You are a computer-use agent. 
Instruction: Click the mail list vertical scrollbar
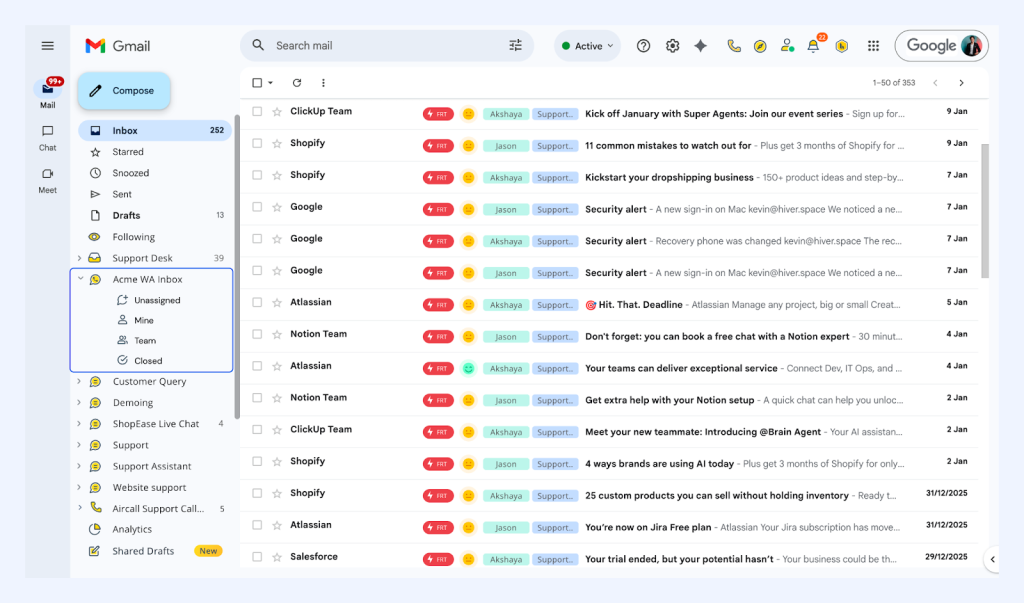pyautogui.click(x=985, y=210)
